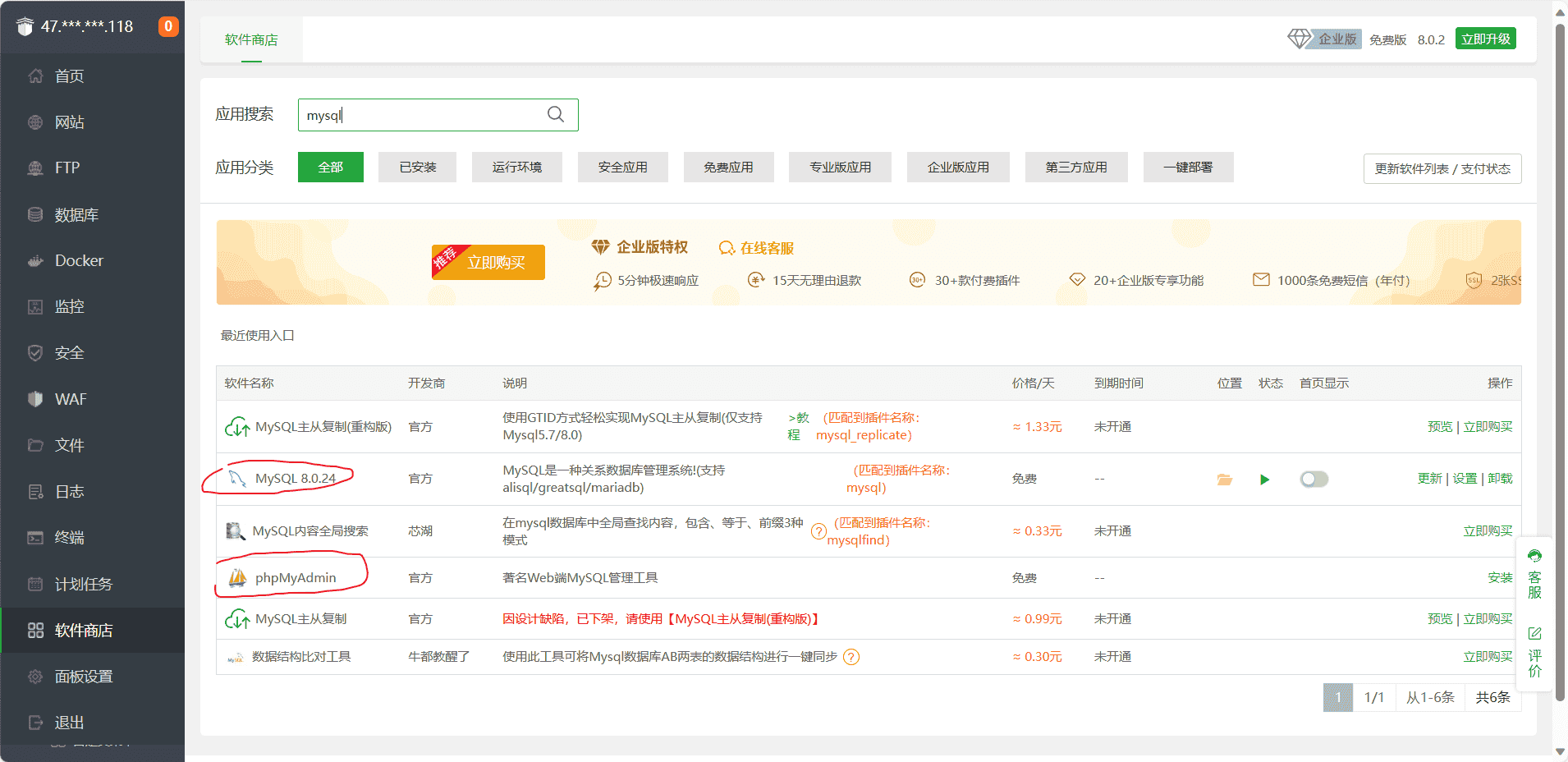Toggle the homepage display switch for MySQL 8.0.24
1568x762 pixels.
point(1314,479)
